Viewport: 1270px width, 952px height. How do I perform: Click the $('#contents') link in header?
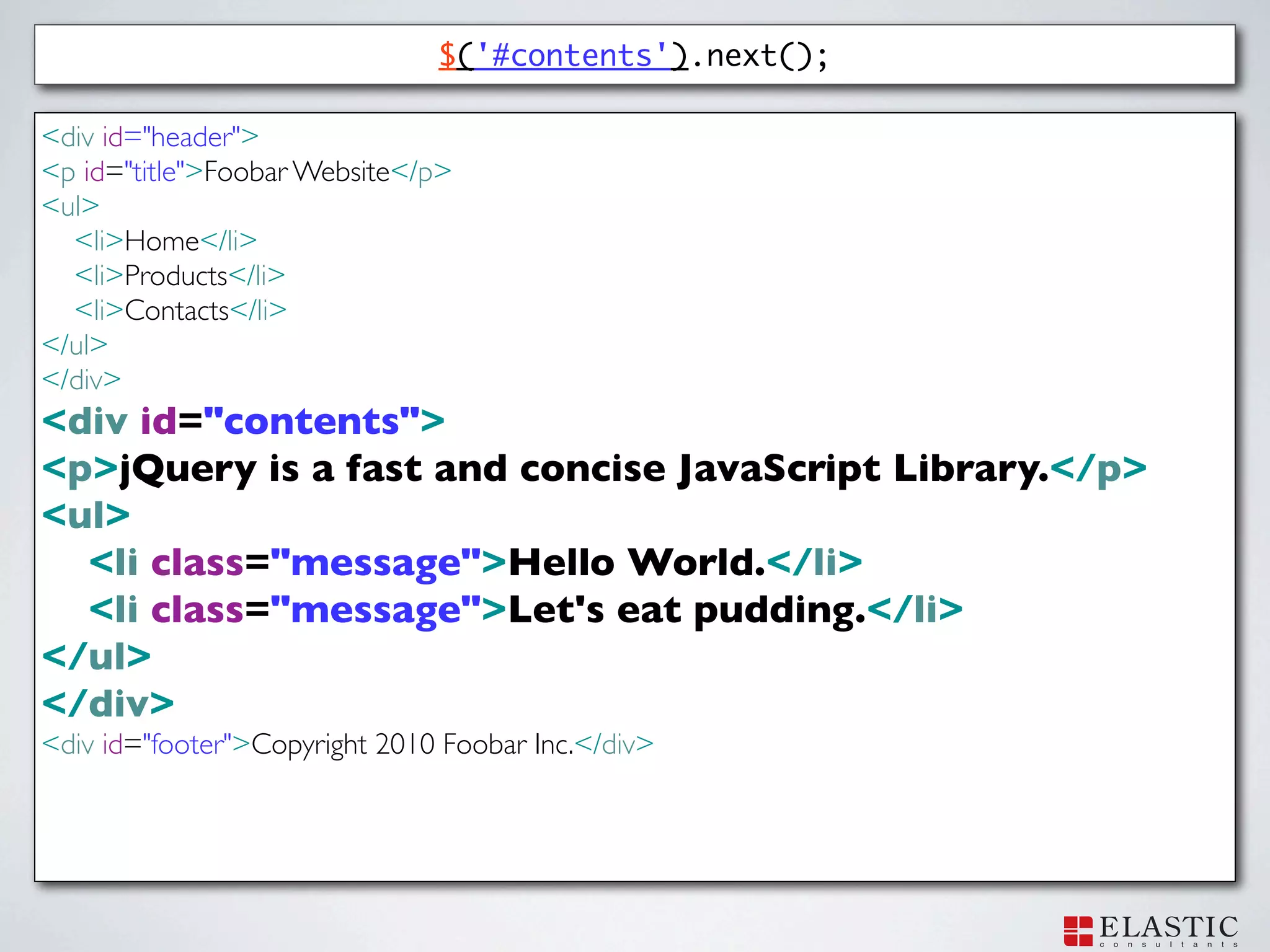[x=563, y=56]
